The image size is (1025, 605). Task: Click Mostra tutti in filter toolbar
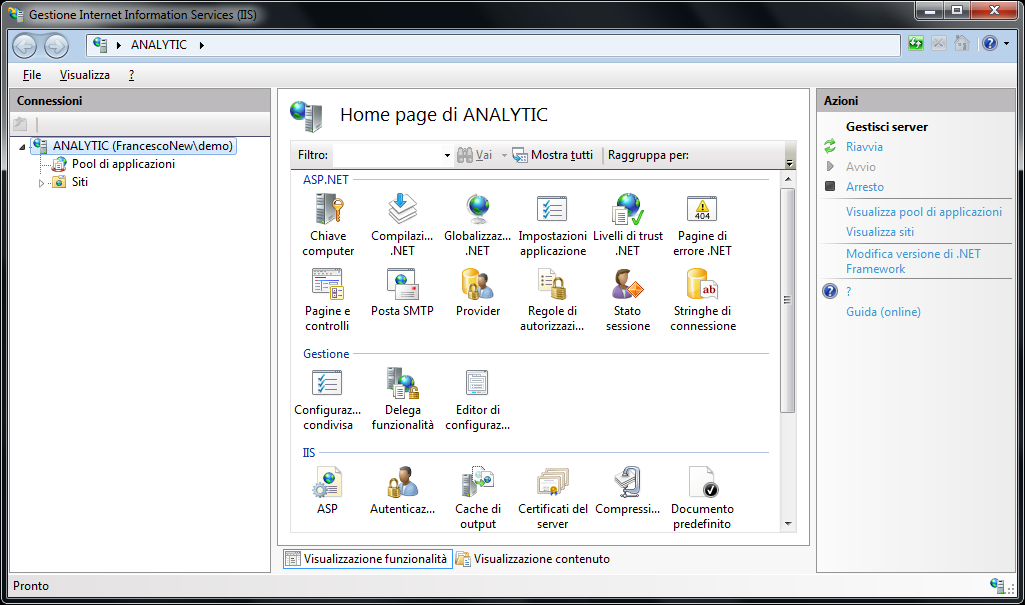coord(553,155)
